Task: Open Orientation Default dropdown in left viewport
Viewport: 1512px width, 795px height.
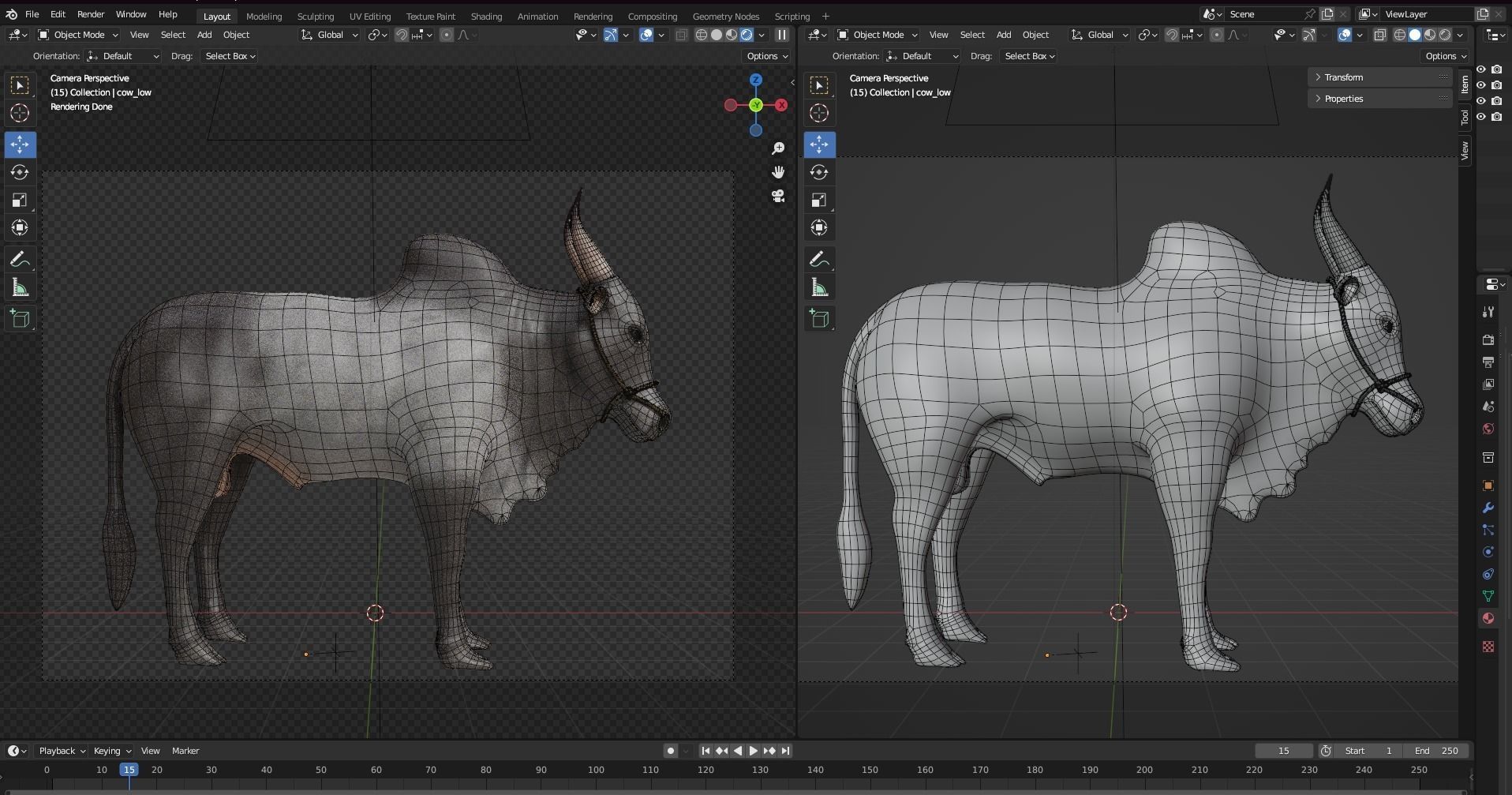Action: [x=123, y=56]
